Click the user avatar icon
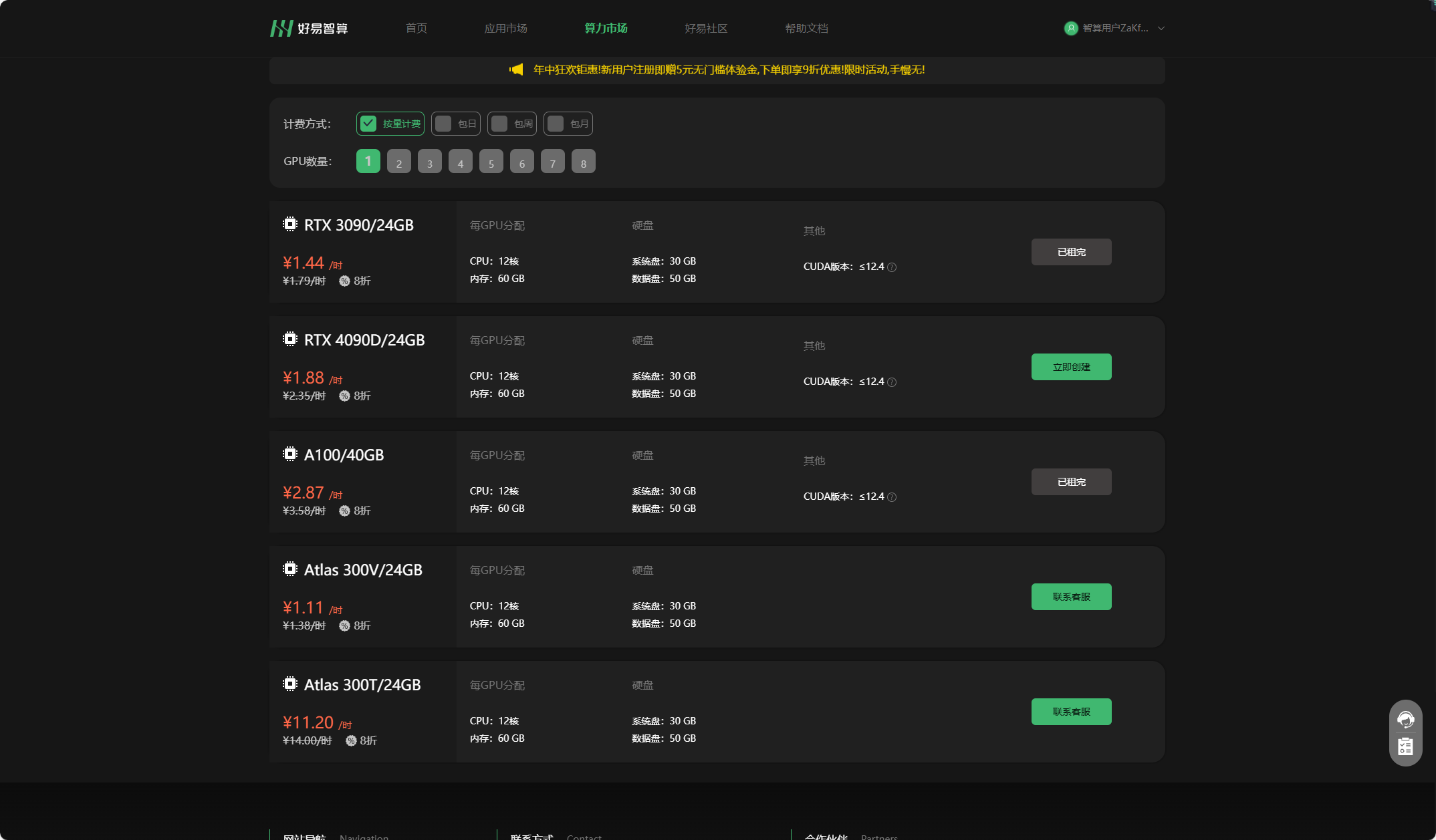1436x840 pixels. point(1071,28)
